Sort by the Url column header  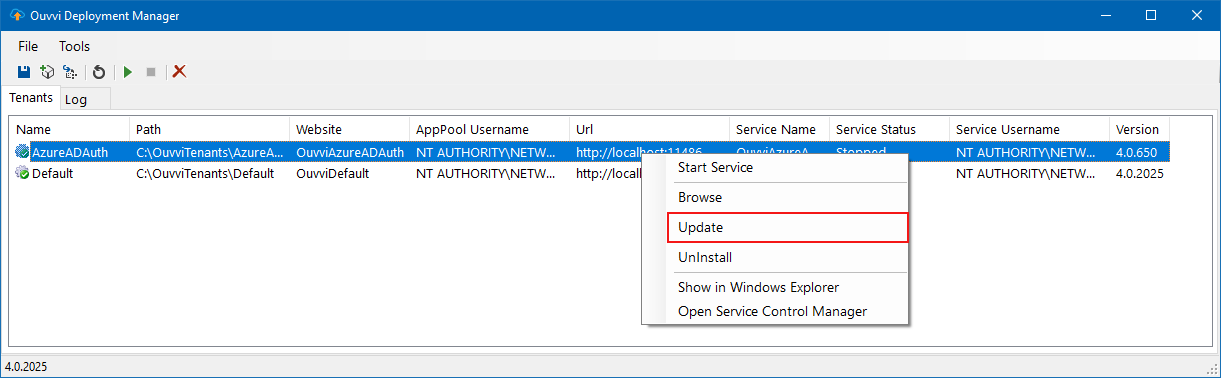[x=650, y=129]
